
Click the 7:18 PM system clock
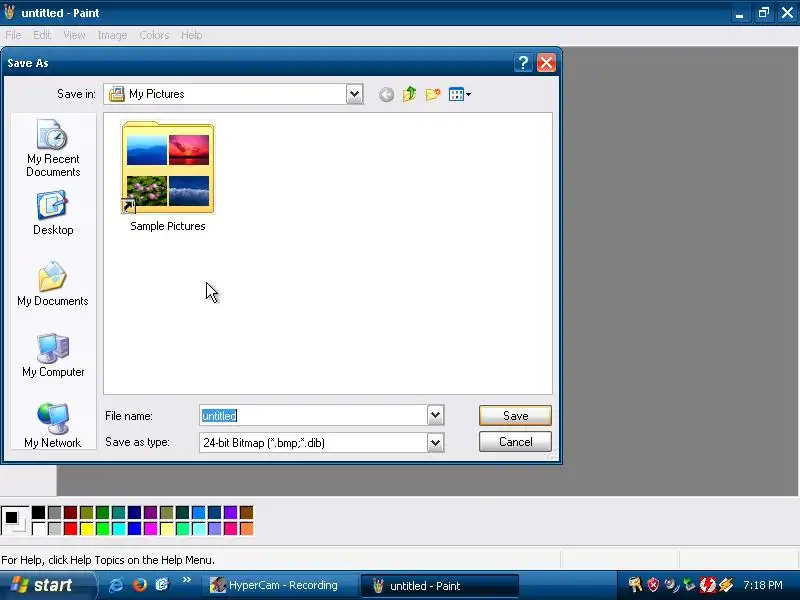[763, 585]
